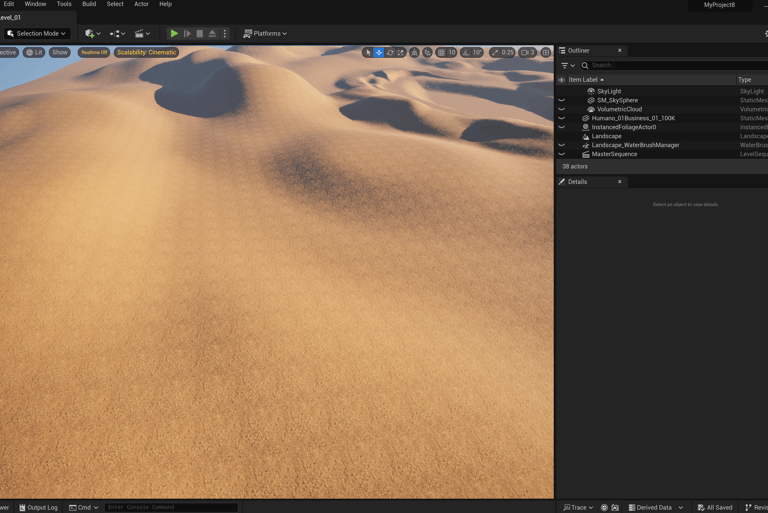Select the scale gizmo tool
Screen dimensions: 768x513
click(401, 53)
